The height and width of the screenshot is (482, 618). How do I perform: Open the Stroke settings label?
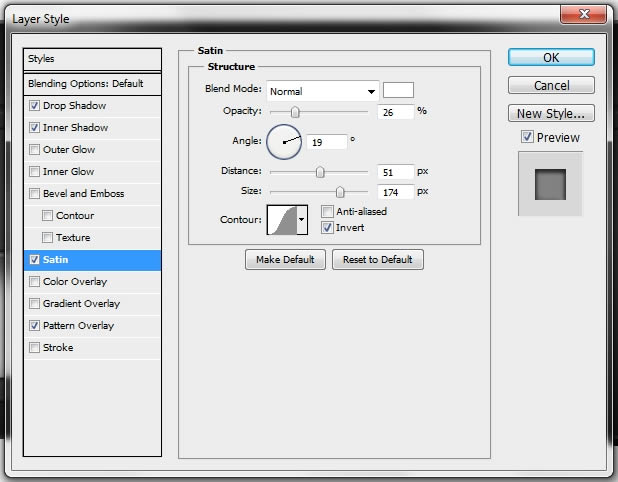pyautogui.click(x=58, y=348)
